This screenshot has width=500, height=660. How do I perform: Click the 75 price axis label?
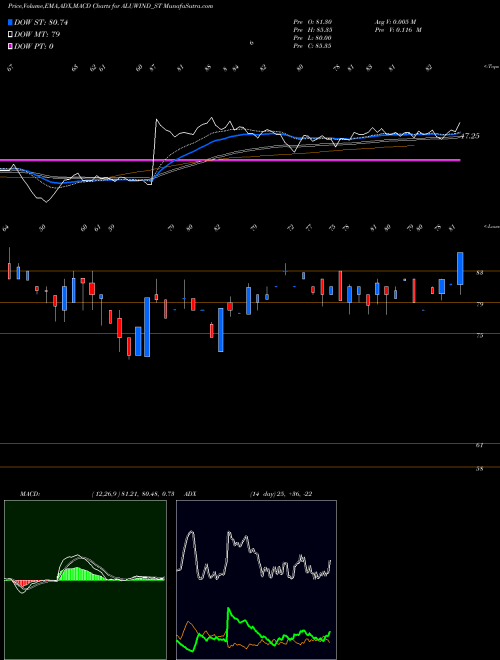click(x=479, y=335)
